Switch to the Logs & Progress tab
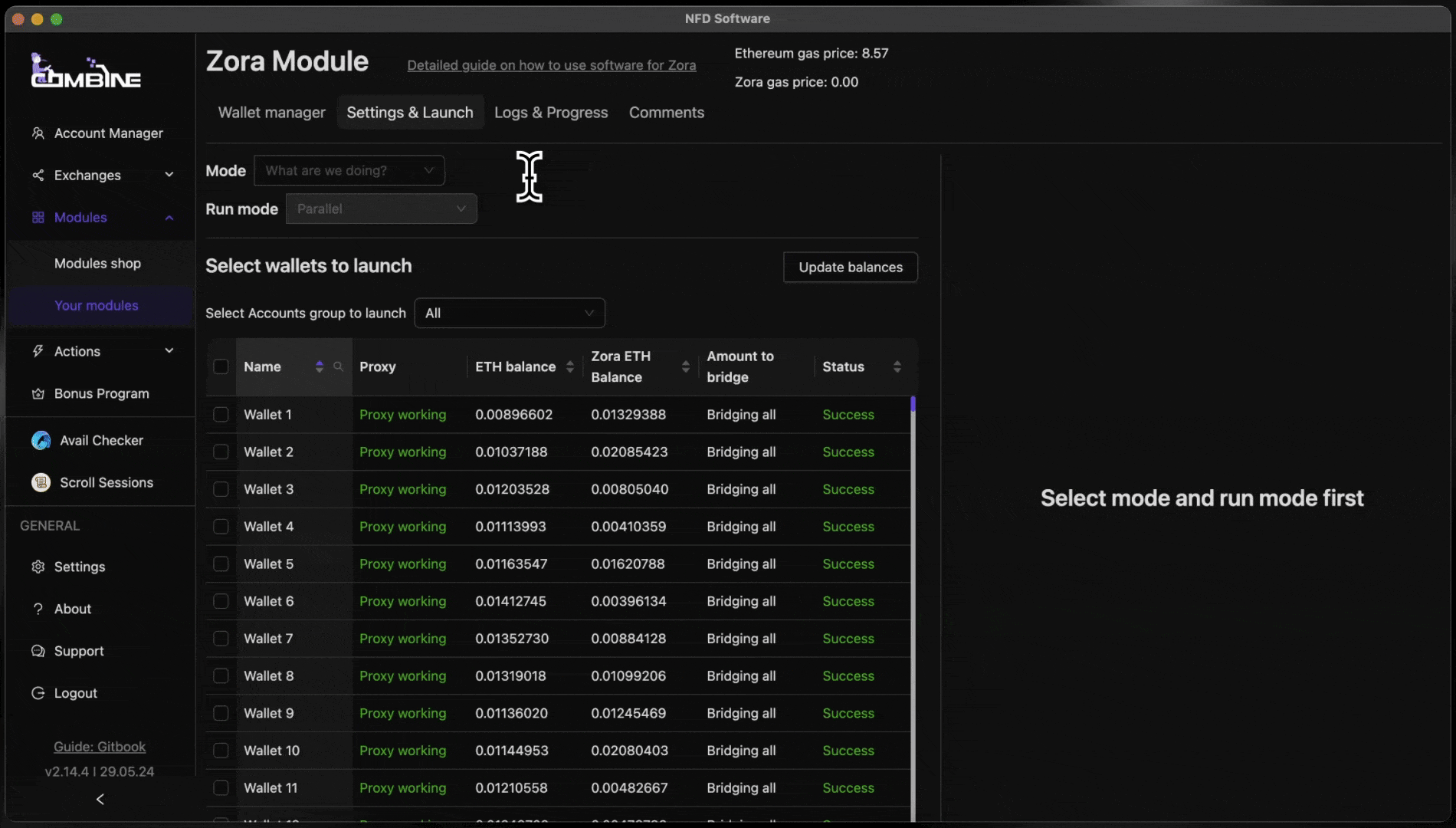 [x=550, y=113]
